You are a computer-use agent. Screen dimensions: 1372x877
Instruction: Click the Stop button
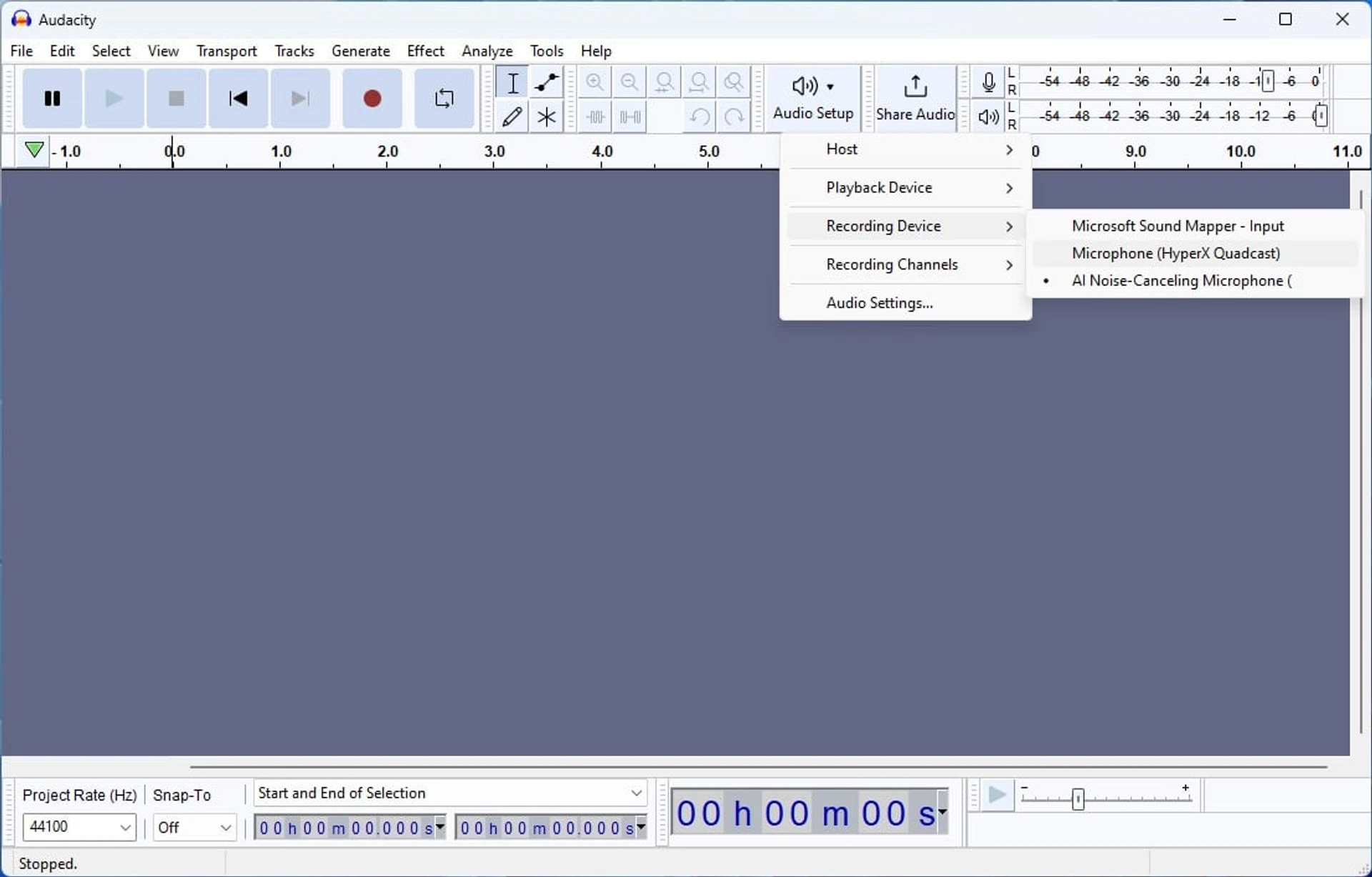pos(177,98)
